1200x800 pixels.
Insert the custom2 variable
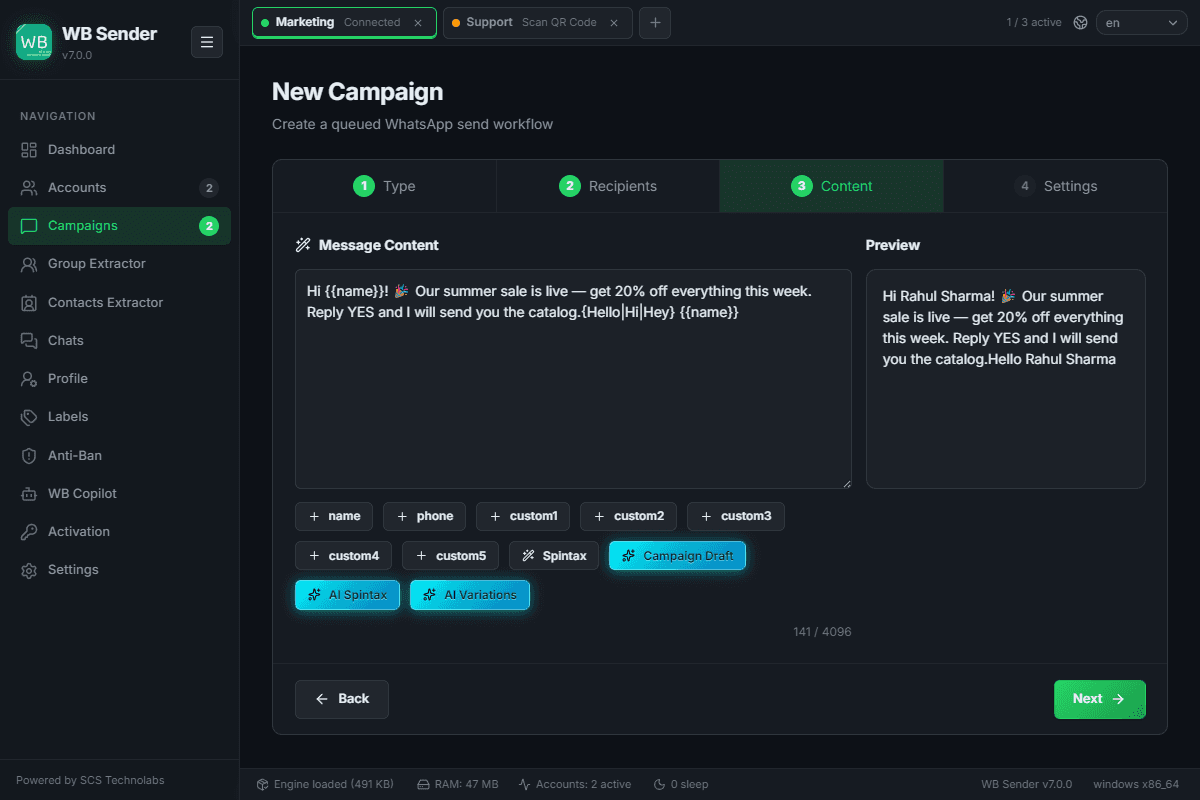[x=628, y=517]
